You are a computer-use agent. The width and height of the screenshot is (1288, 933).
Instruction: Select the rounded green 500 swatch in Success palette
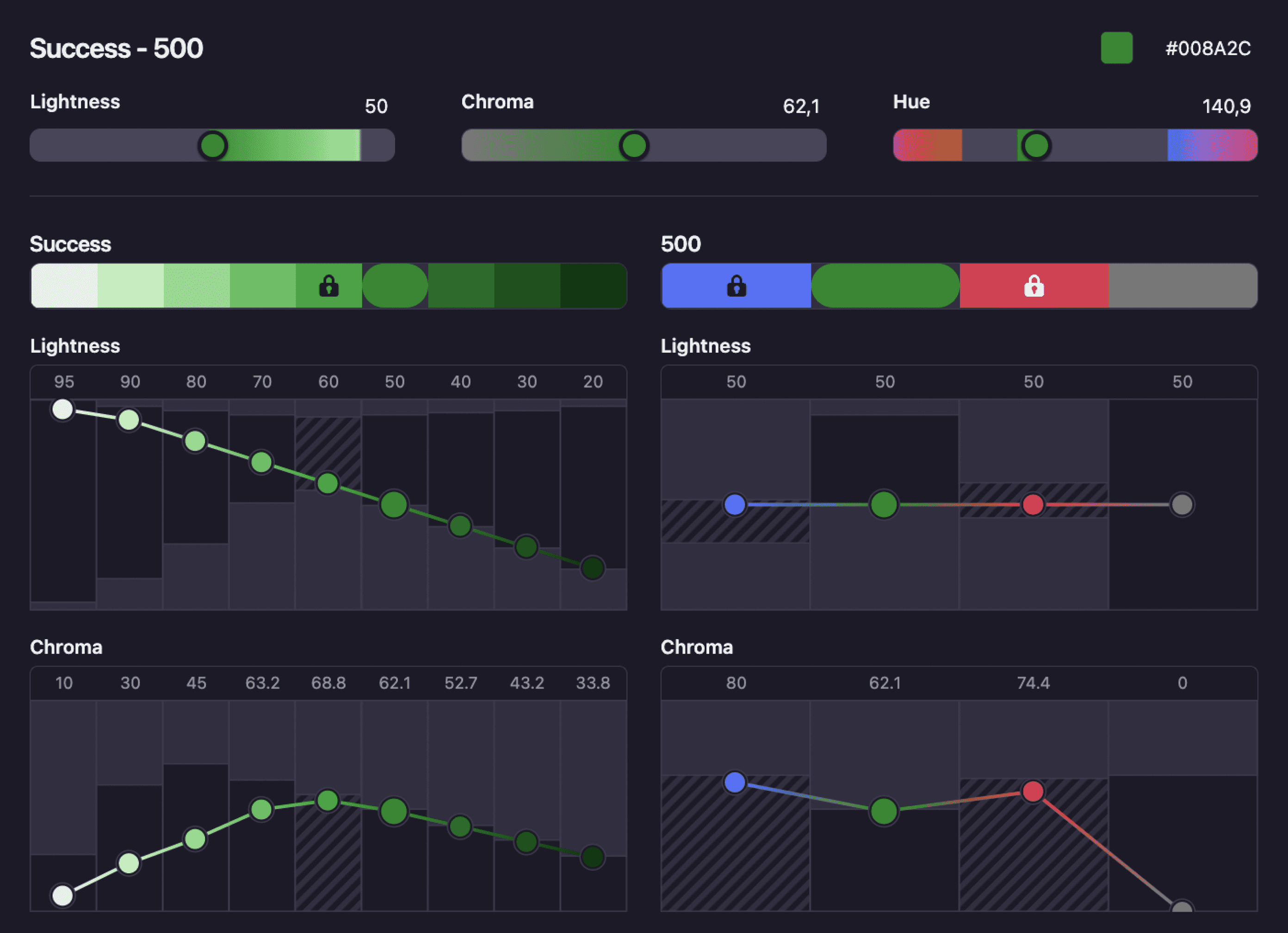point(394,286)
